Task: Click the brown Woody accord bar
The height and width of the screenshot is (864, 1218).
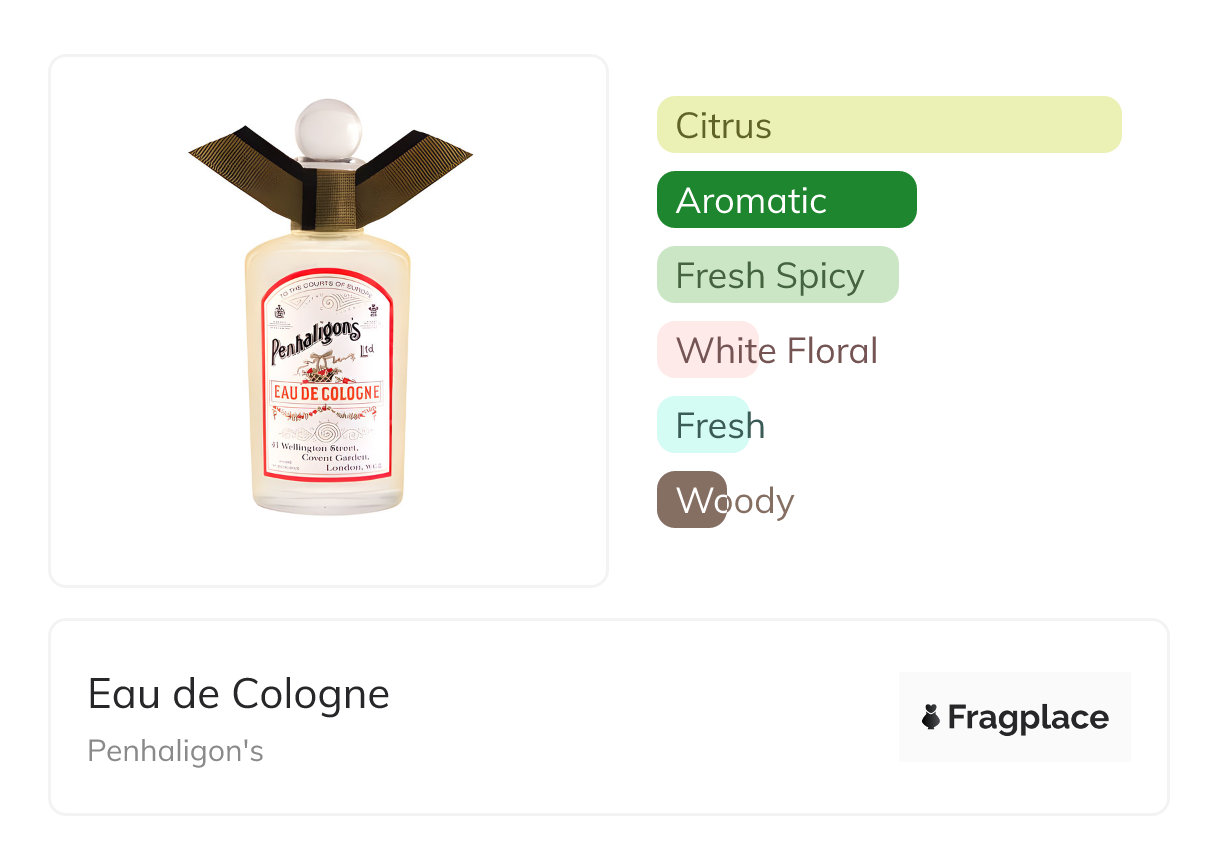Action: [691, 500]
